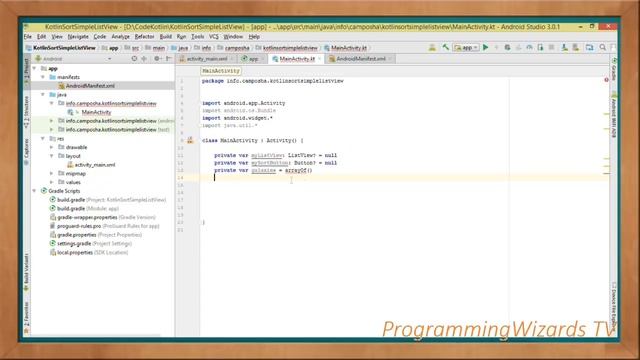
Task: Click the Search Everywhere magnifier icon
Action: click(602, 48)
